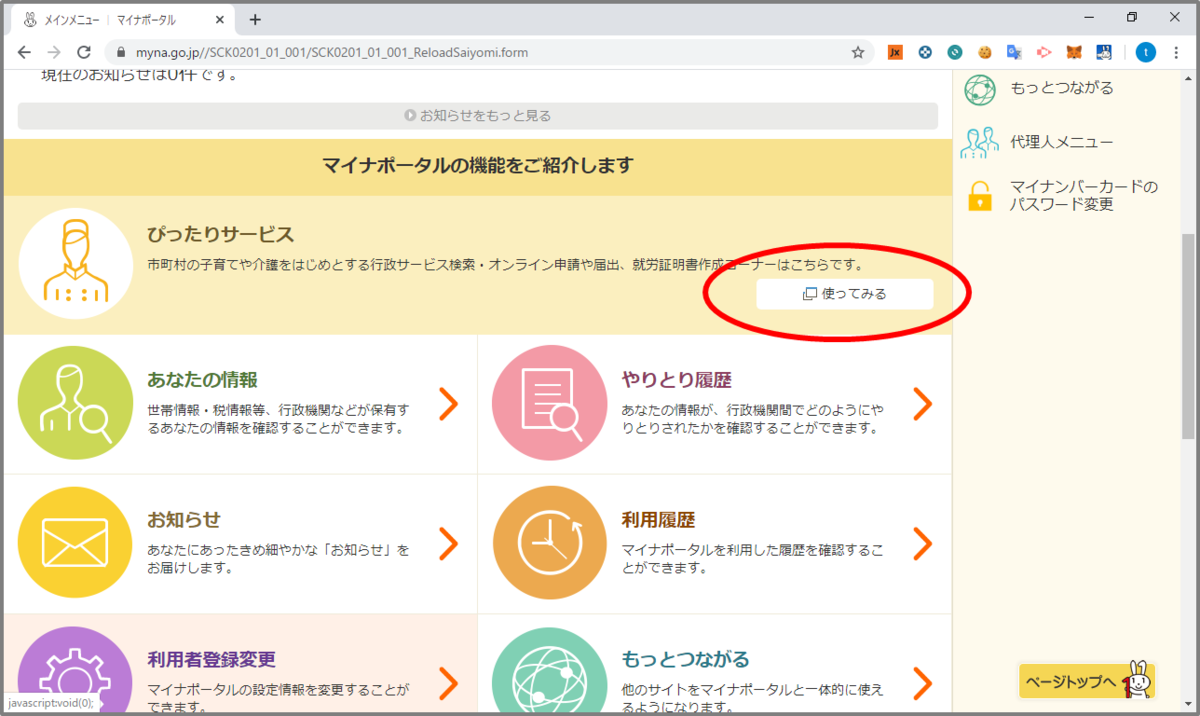Viewport: 1200px width, 716px height.
Task: Open sidebar もっとつながる menu item
Action: point(1062,88)
